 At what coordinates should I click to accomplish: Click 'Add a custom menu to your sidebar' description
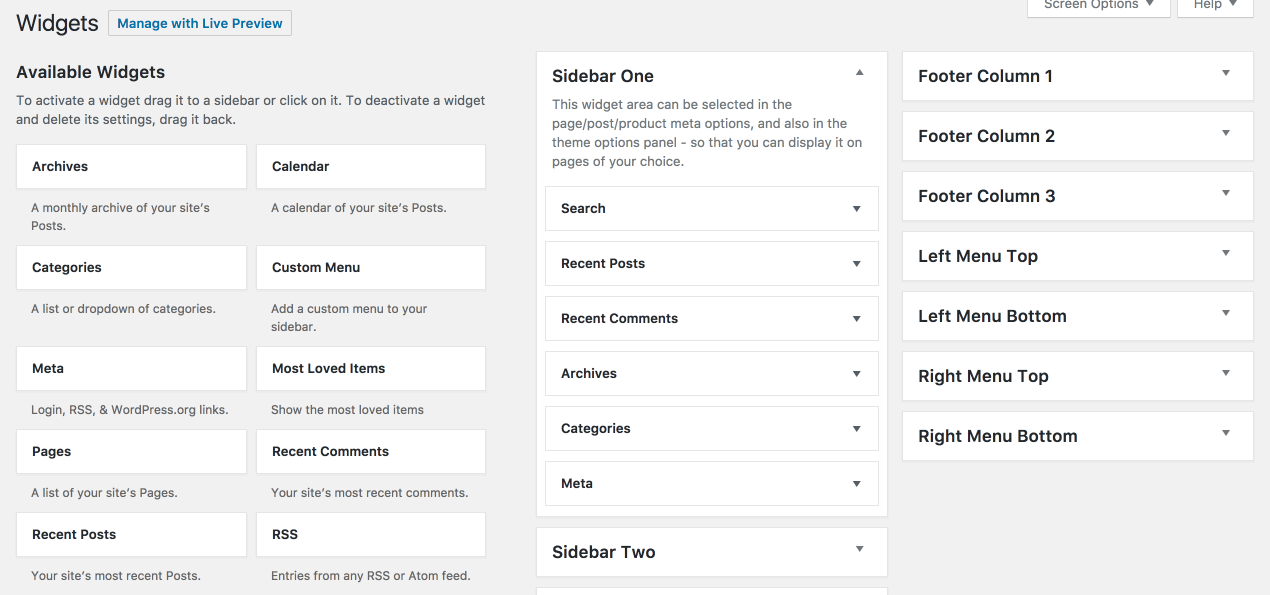click(x=349, y=318)
